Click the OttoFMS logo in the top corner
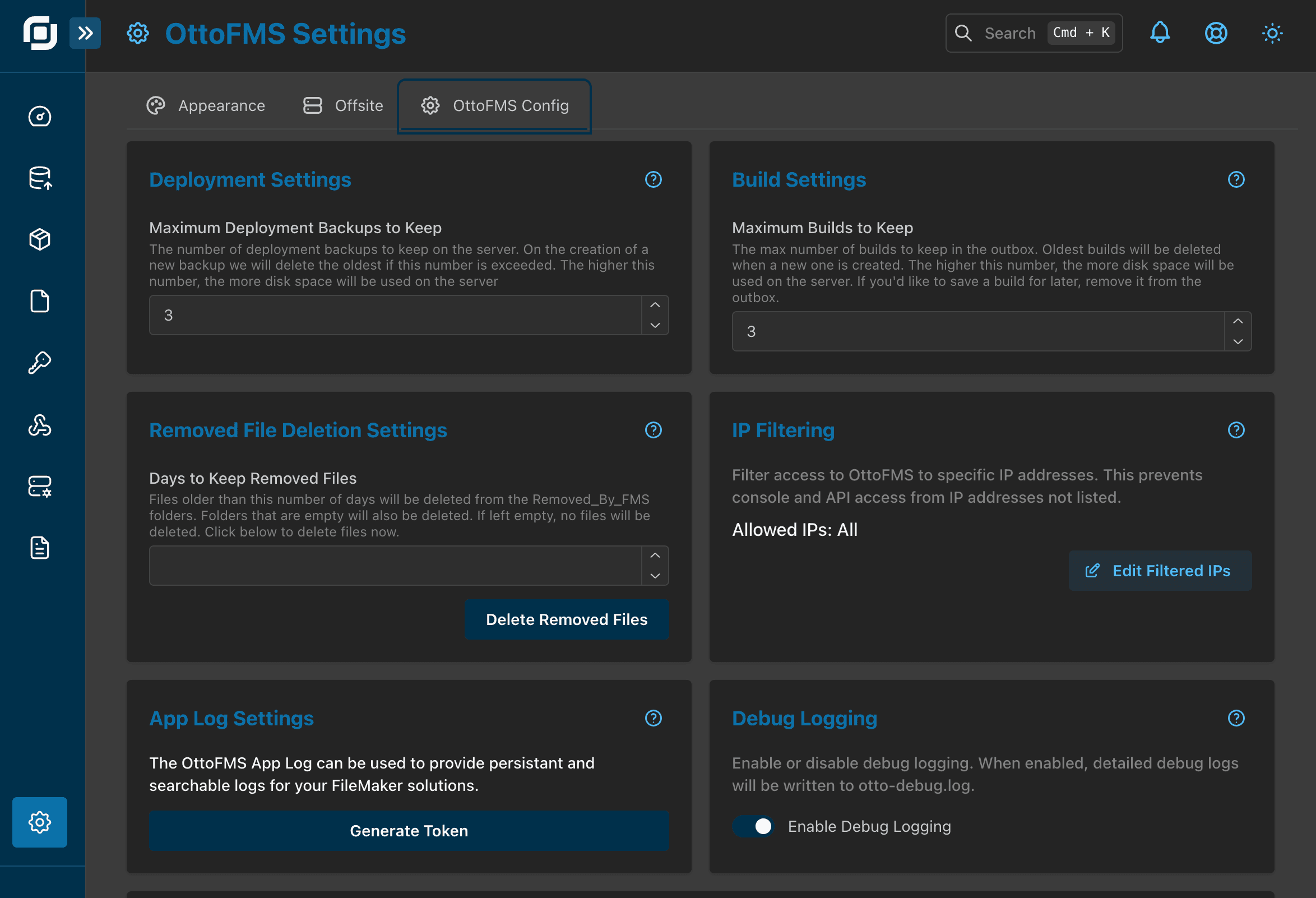Screen dimensions: 1316x898 (39, 33)
